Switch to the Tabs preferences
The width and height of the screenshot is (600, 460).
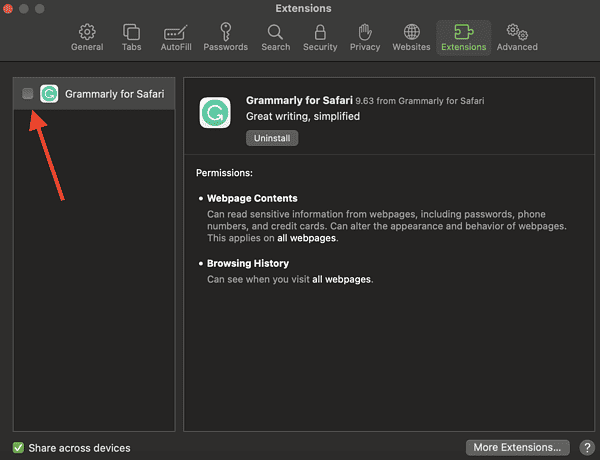tap(131, 37)
